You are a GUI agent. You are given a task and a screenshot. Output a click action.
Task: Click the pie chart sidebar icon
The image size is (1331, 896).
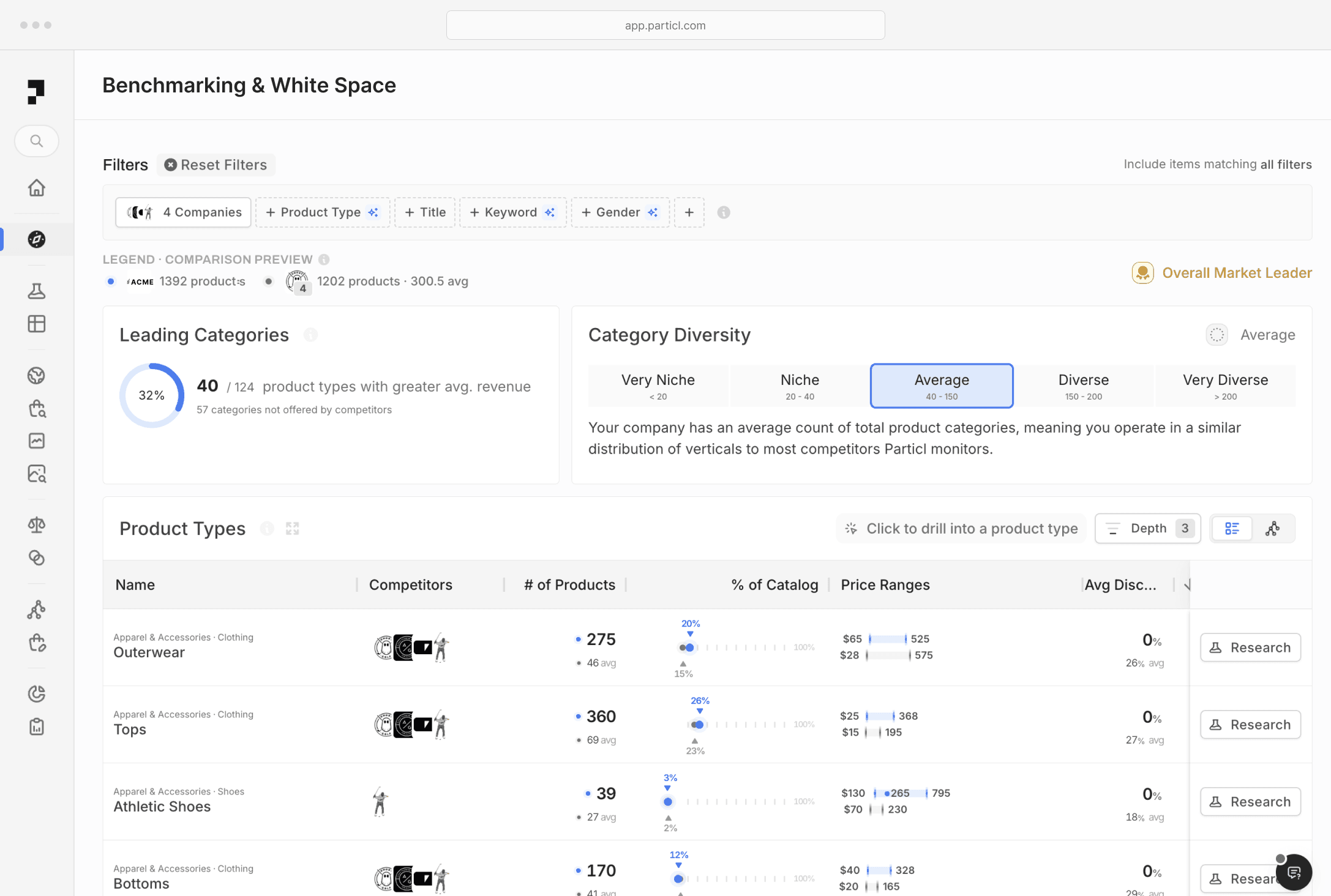tap(37, 693)
